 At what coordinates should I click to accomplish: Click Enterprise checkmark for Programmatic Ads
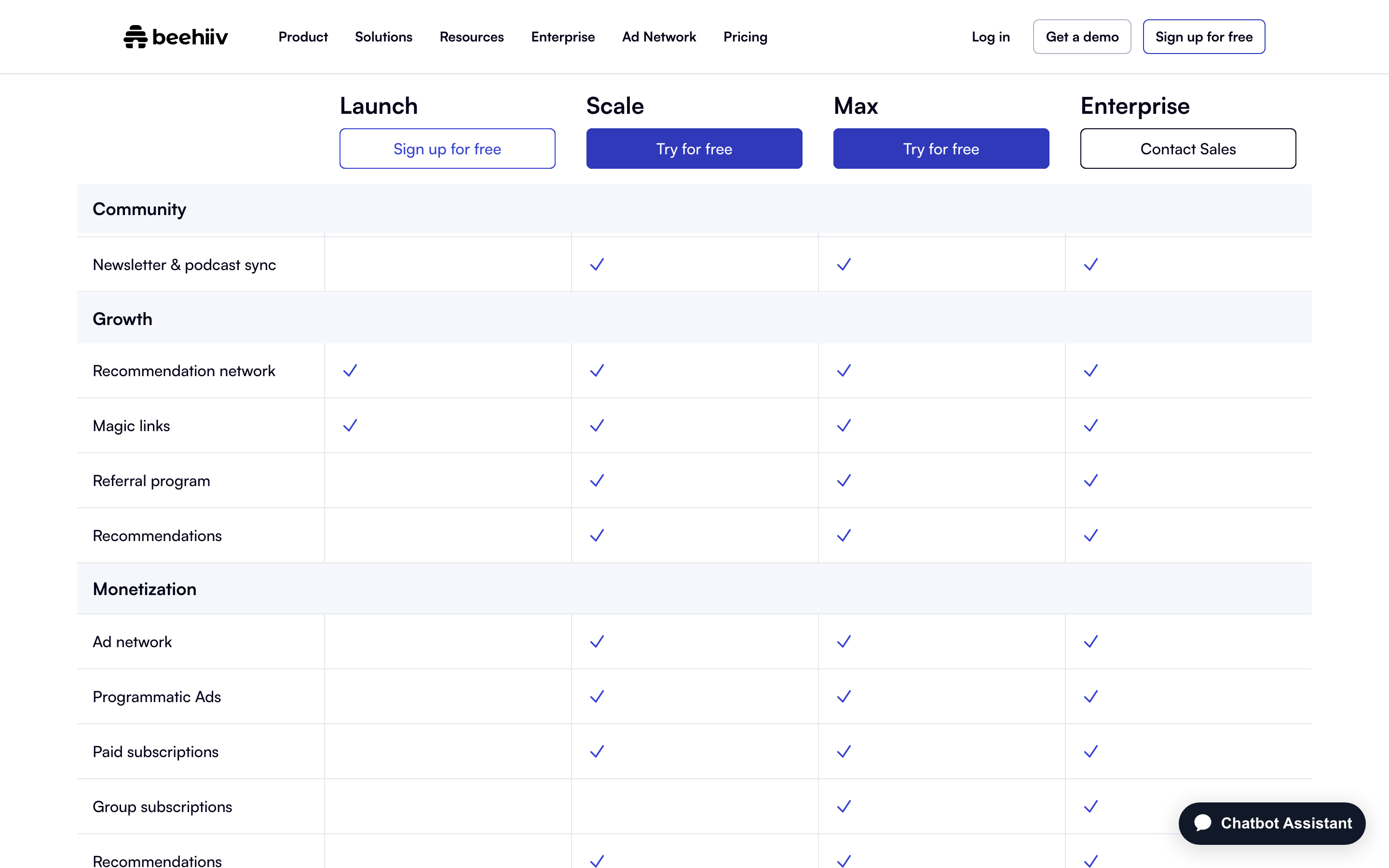point(1090,696)
